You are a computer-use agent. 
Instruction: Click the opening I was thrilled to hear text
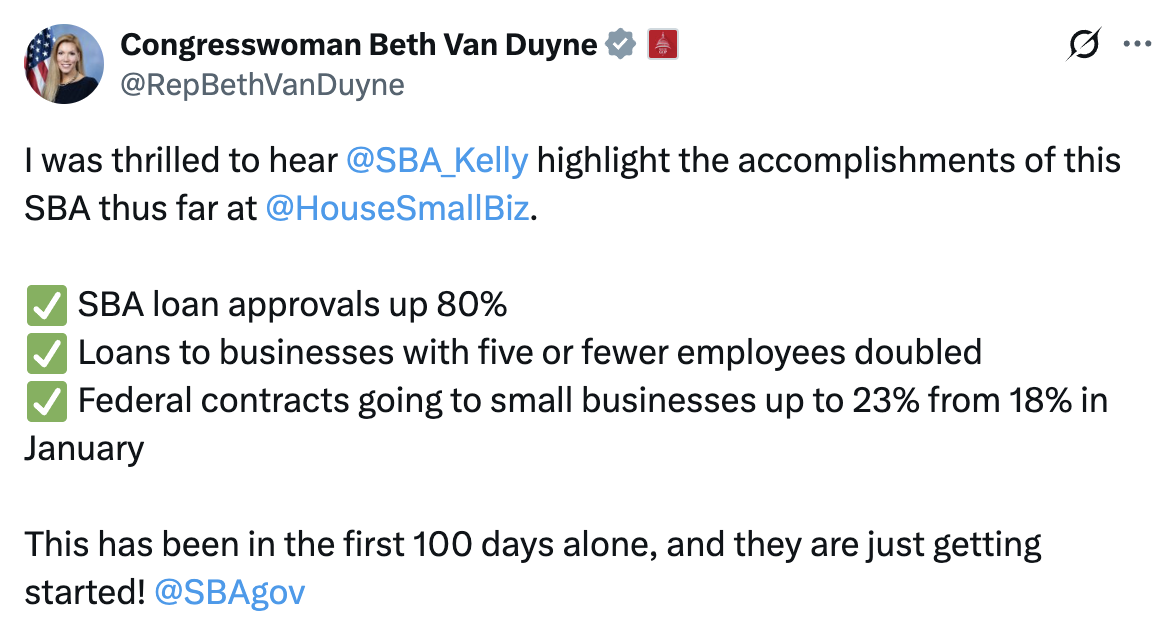tap(181, 160)
